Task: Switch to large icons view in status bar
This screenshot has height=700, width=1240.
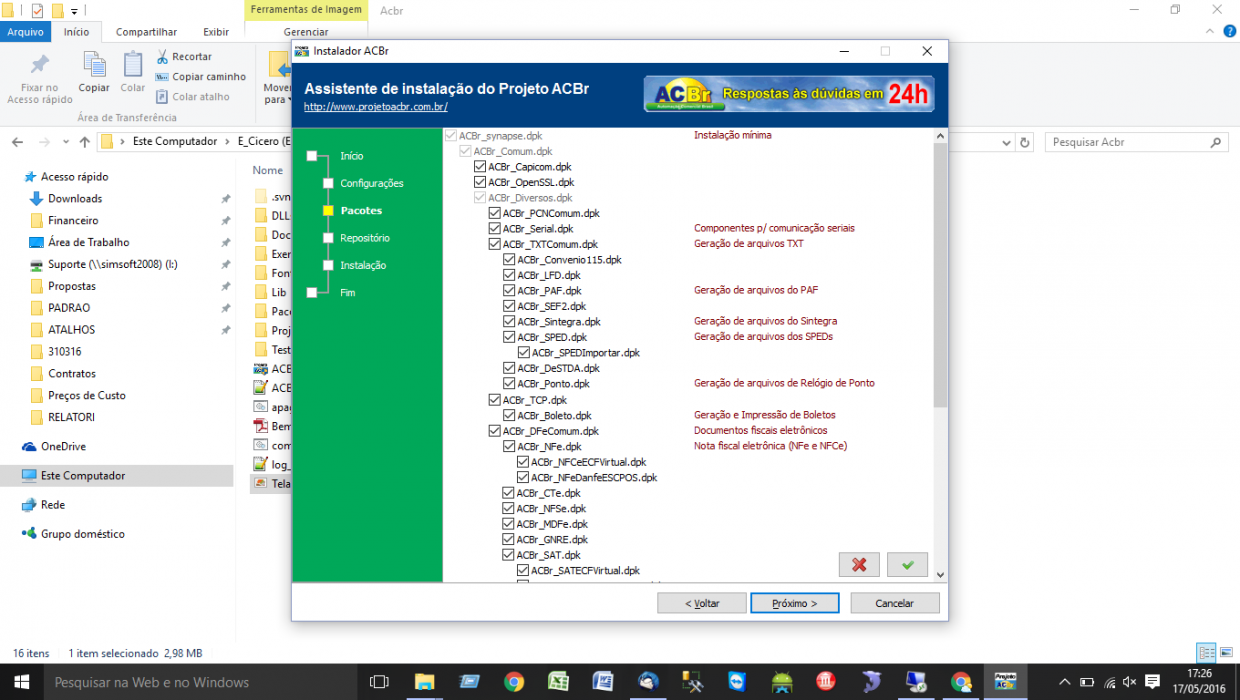Action: (x=1226, y=653)
